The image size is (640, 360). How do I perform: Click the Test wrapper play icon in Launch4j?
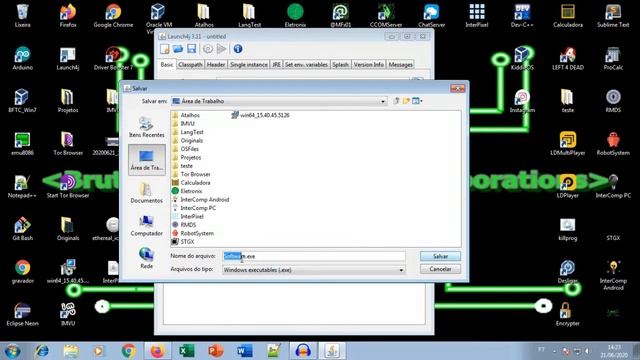221,49
